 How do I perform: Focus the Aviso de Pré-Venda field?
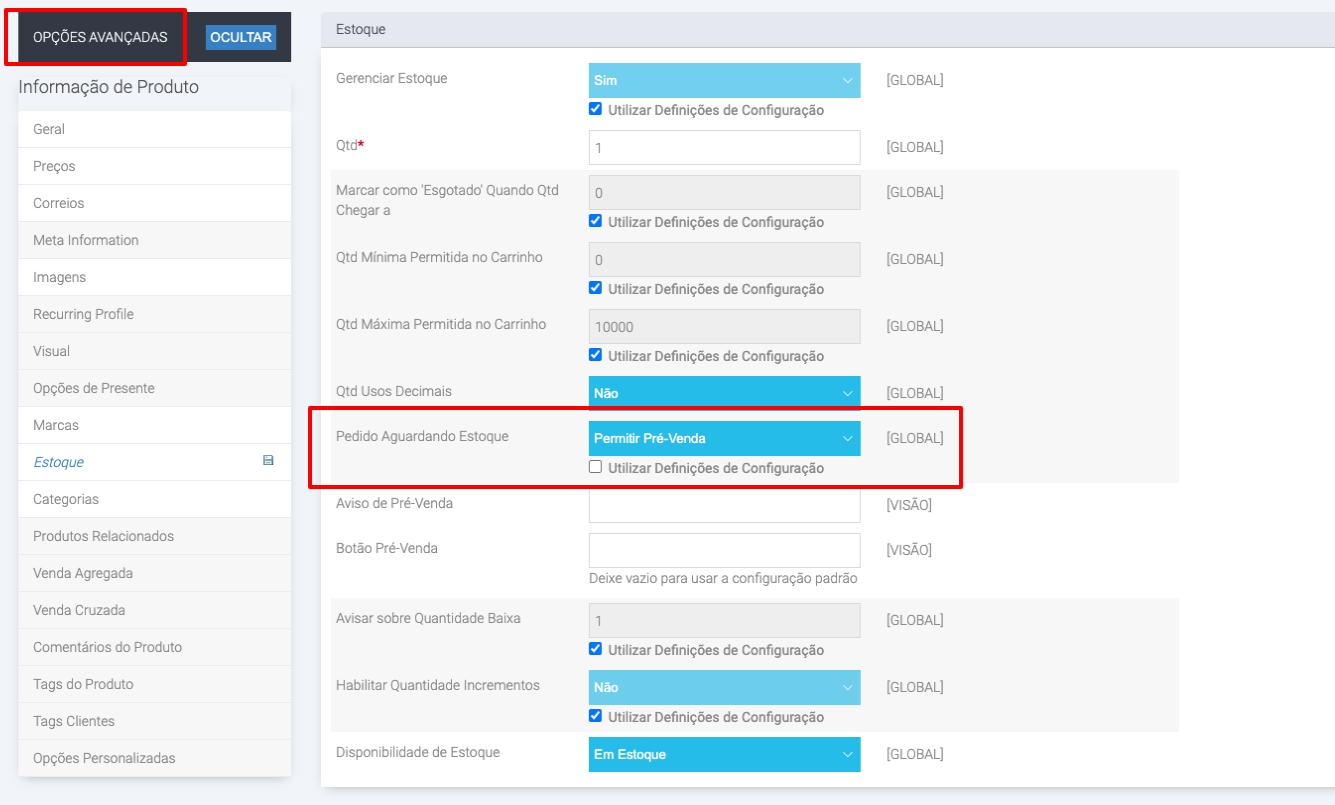tap(724, 505)
